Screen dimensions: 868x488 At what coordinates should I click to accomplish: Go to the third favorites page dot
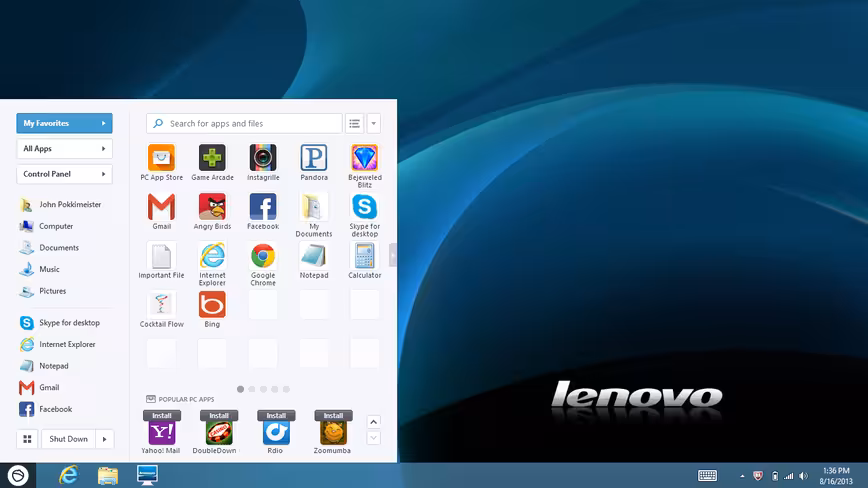(264, 389)
